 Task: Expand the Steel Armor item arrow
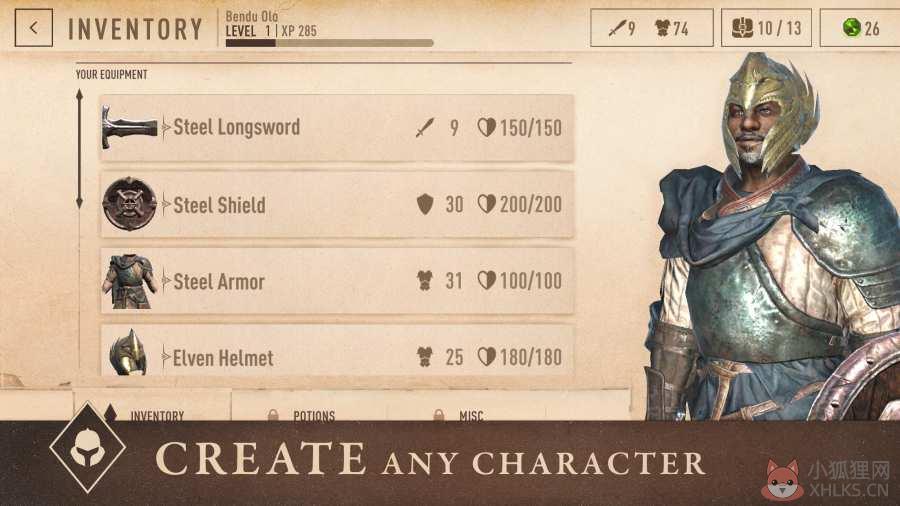click(x=166, y=281)
